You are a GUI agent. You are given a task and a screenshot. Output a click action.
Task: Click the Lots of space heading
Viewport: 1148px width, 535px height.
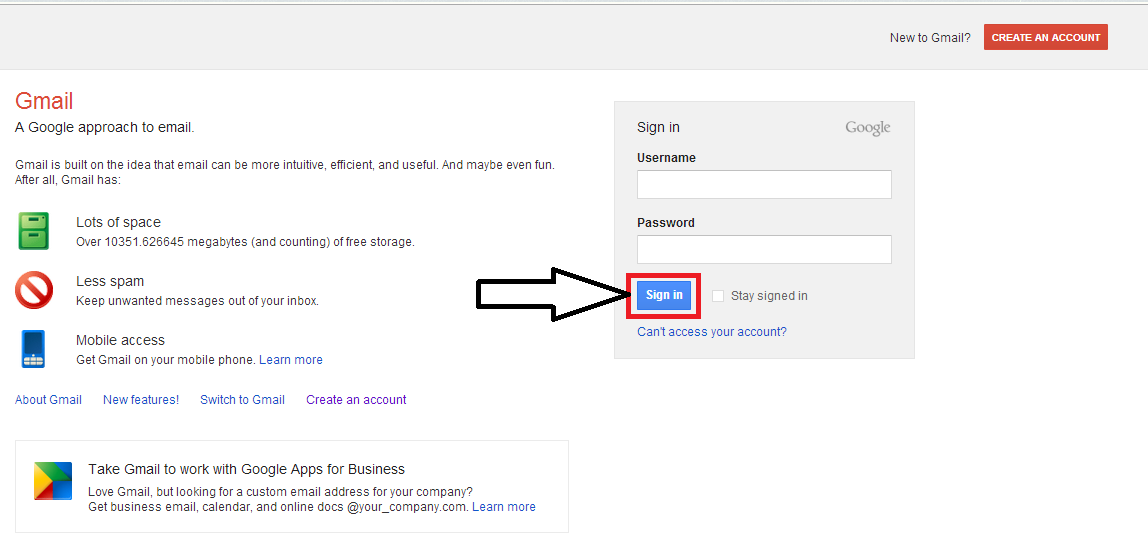tap(118, 222)
